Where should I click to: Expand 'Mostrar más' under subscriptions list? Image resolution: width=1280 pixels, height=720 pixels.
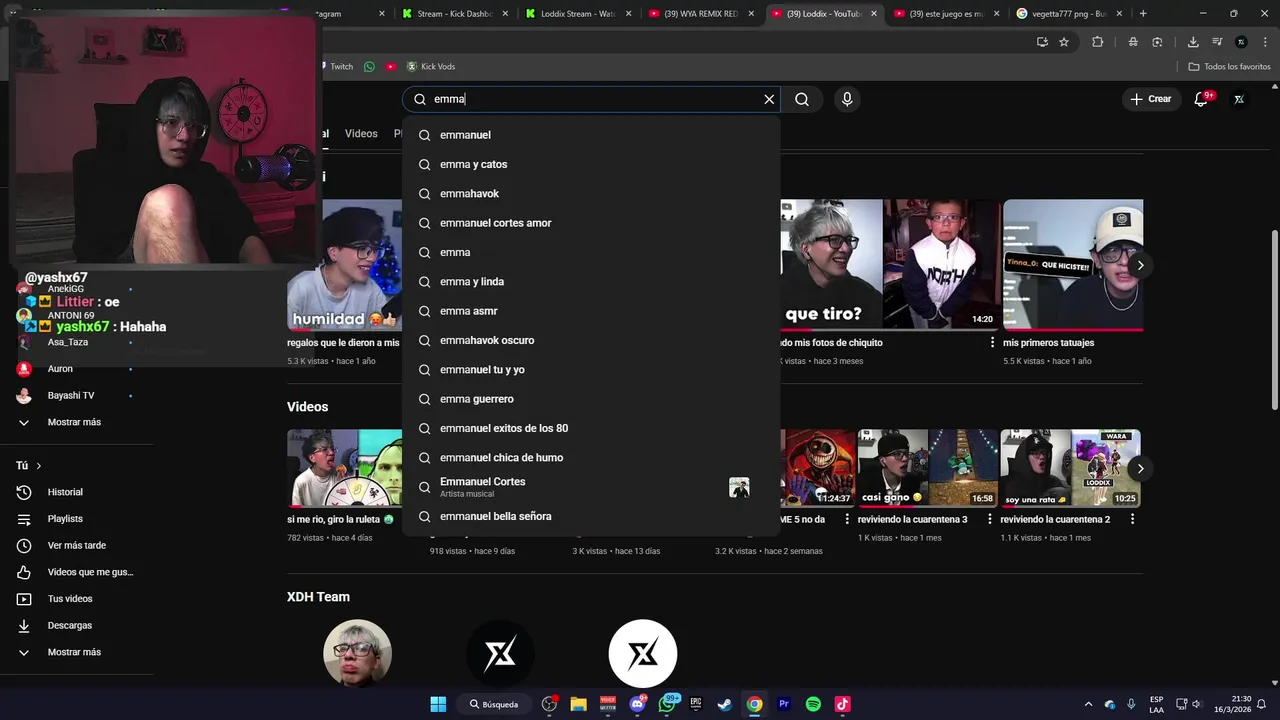(x=76, y=422)
